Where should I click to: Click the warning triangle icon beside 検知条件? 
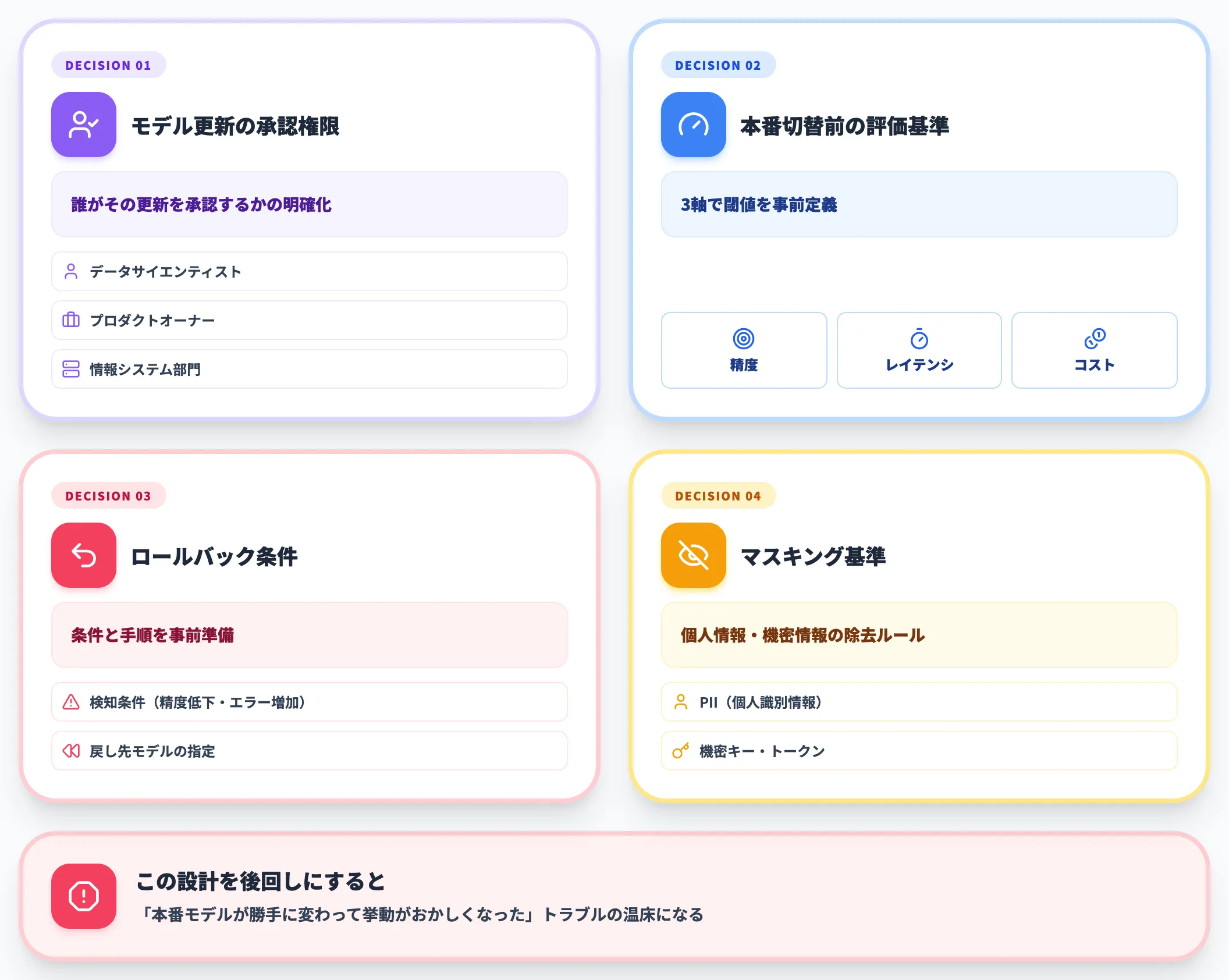tap(71, 702)
